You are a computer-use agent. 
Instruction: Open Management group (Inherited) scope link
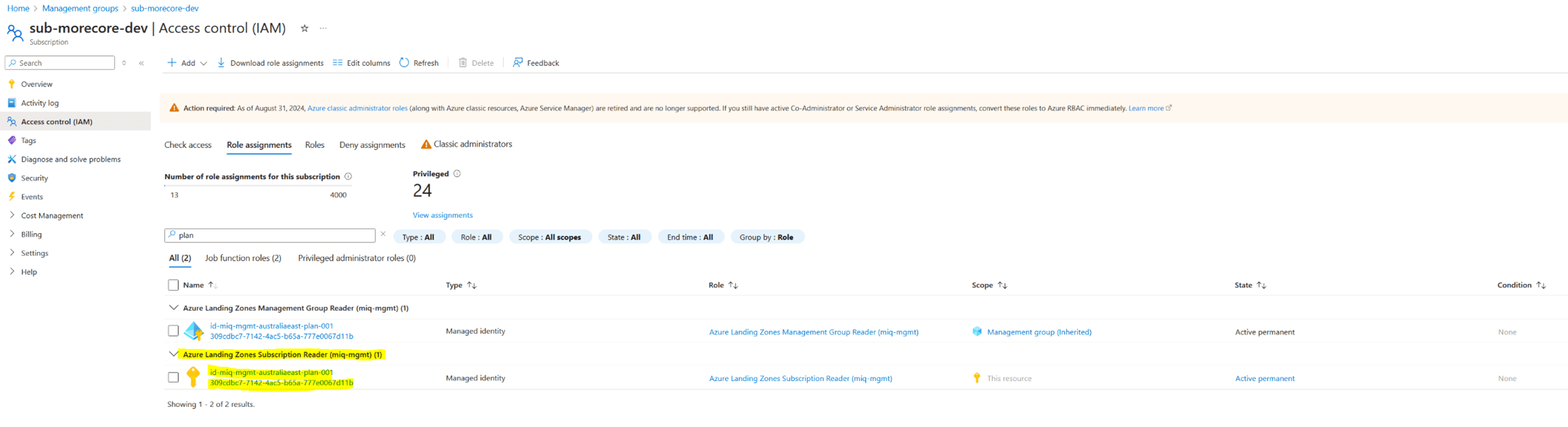1039,332
